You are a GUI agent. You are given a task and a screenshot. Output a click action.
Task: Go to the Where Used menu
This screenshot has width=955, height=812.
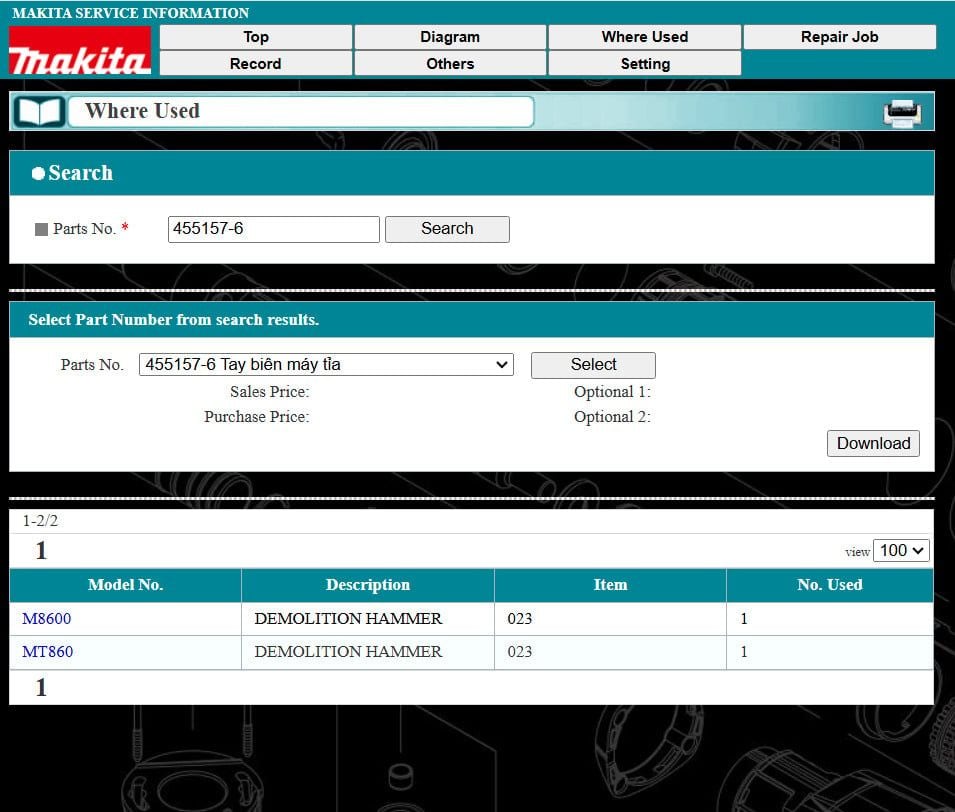[x=645, y=37]
